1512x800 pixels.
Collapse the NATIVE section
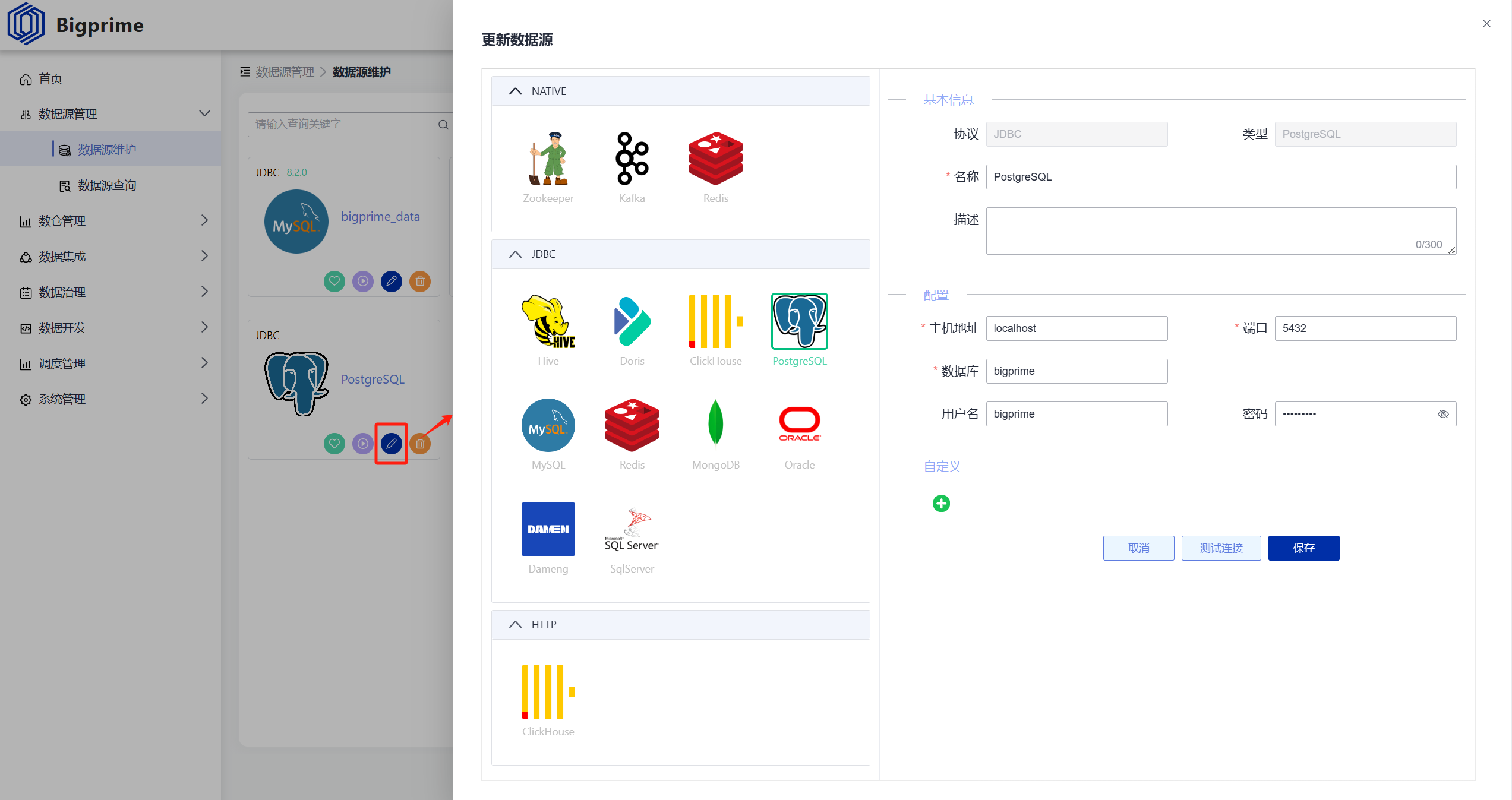click(515, 91)
